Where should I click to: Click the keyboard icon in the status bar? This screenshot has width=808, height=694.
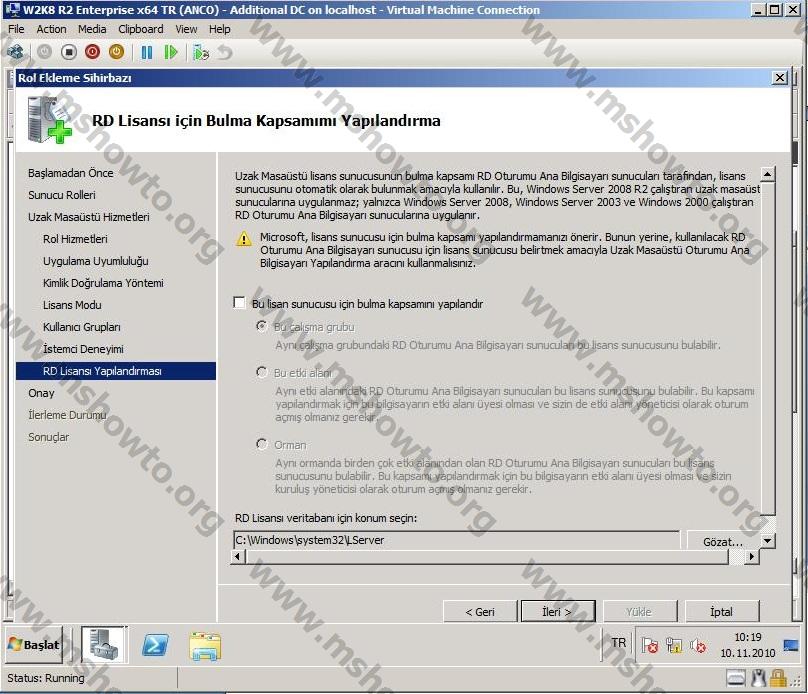736,678
